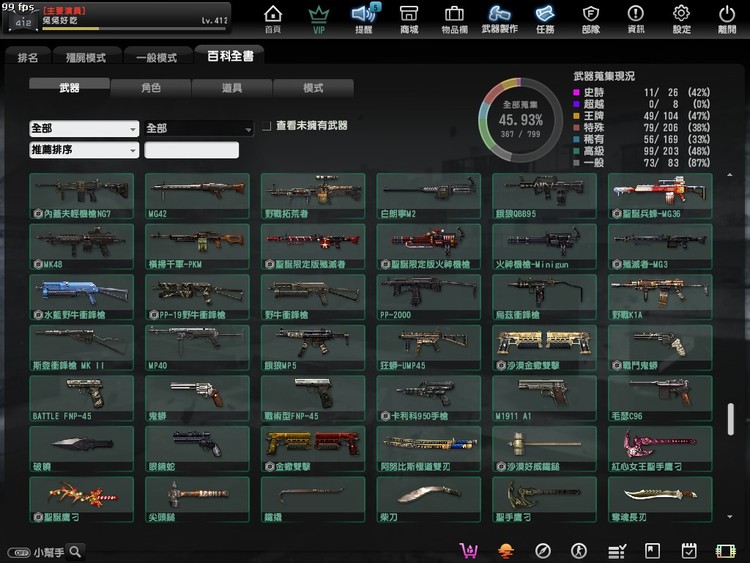Image resolution: width=750 pixels, height=563 pixels.
Task: Open the 任務 missions icon
Action: click(x=545, y=18)
